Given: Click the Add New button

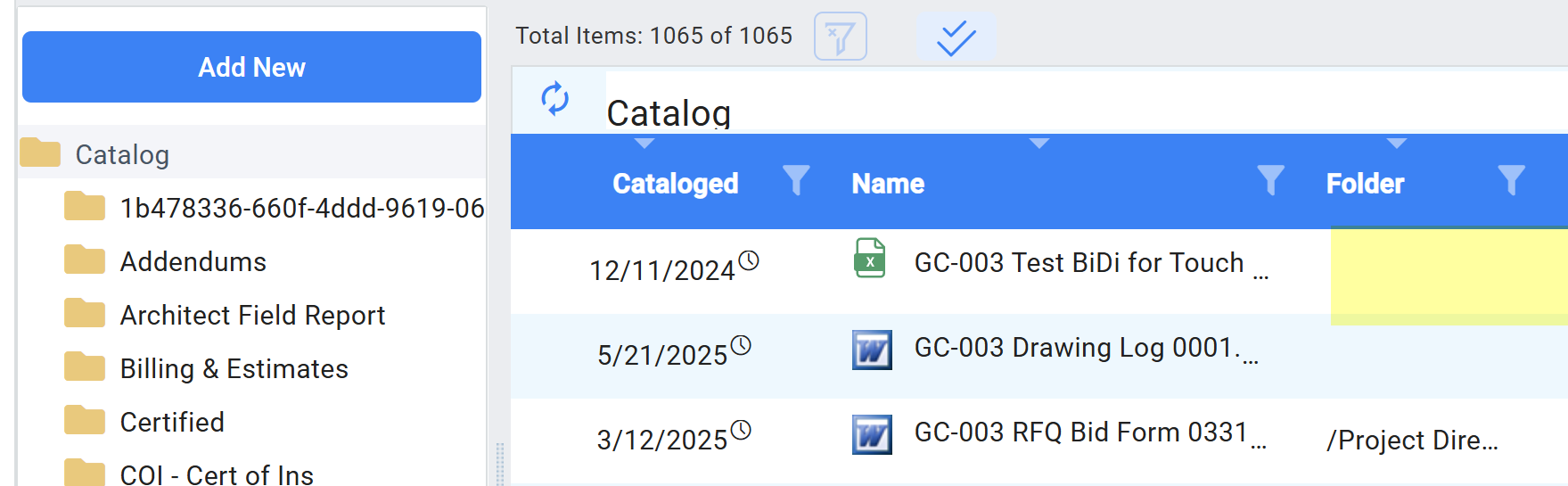Looking at the screenshot, I should tap(251, 67).
